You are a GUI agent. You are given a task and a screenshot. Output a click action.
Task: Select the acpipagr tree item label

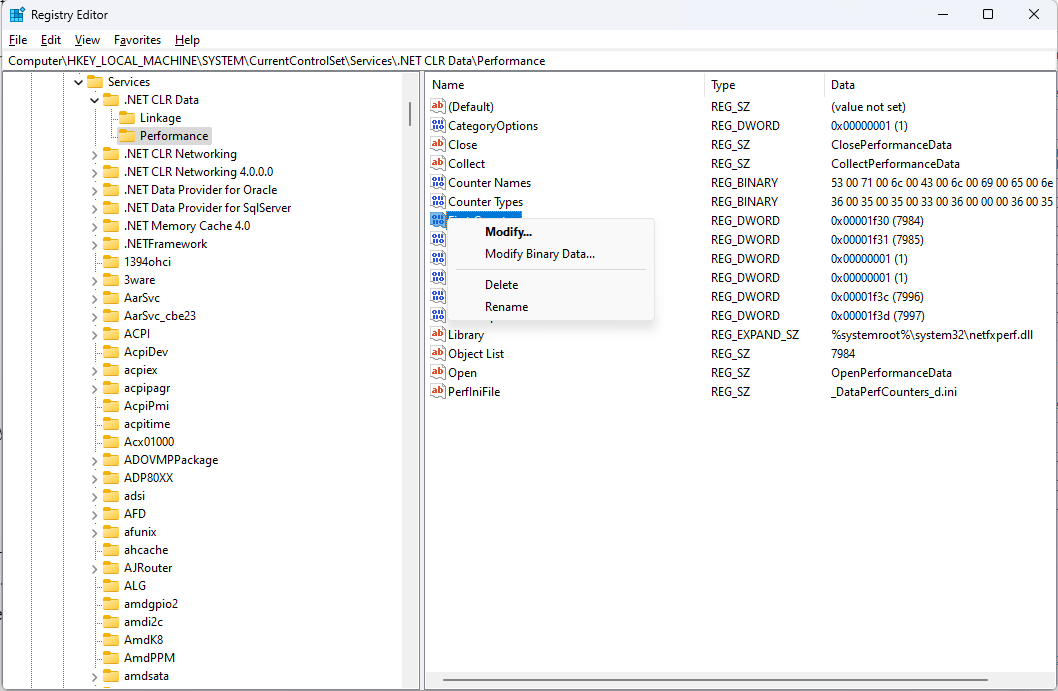(147, 388)
